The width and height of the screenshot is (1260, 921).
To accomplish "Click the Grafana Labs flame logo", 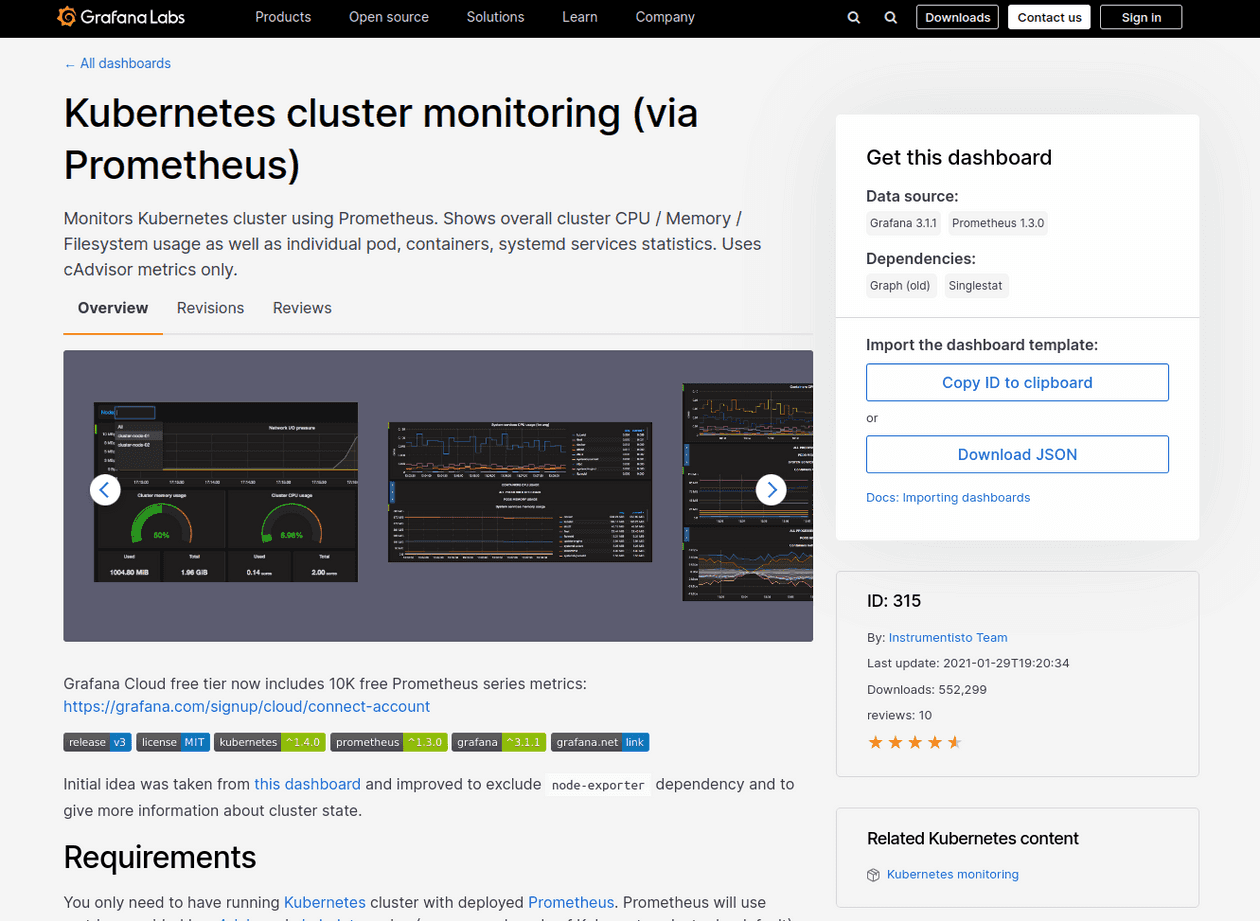I will pos(67,17).
